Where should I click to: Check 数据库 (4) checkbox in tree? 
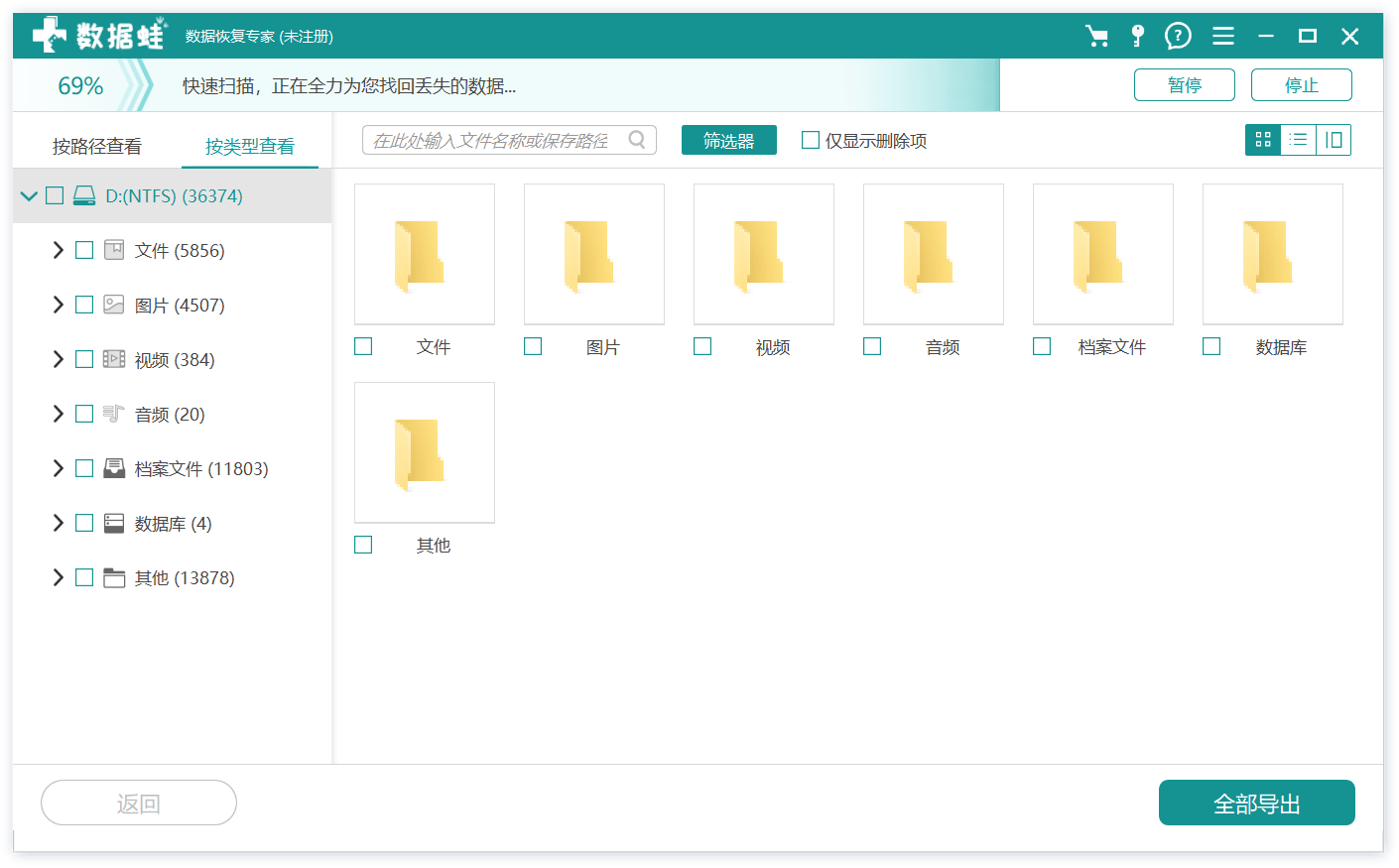click(x=84, y=523)
